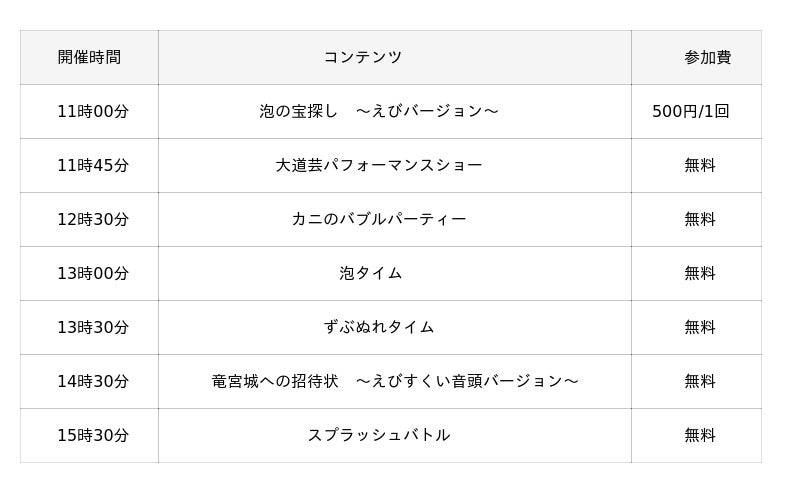Click the 12時30分 time cell

93,219
